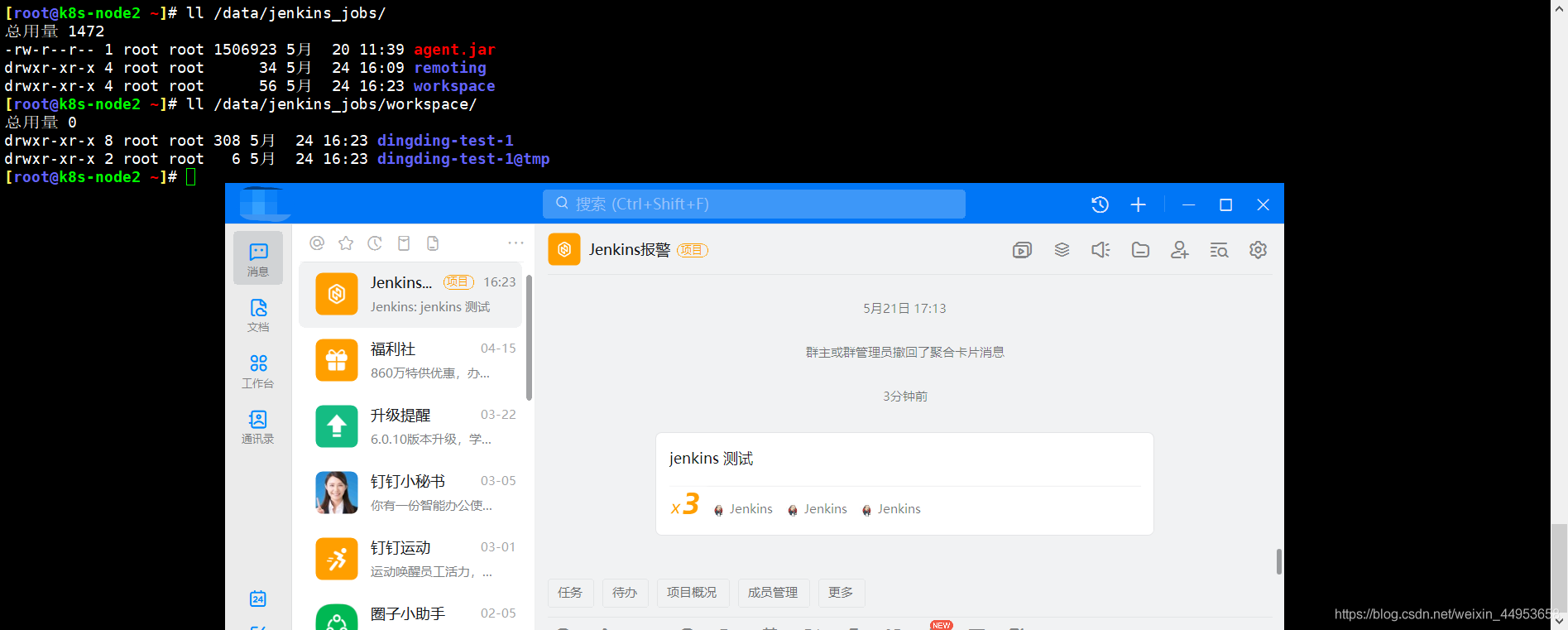Click the 项目 tag beside Jenkins报警 title
Viewport: 1568px width, 630px height.
pyautogui.click(x=693, y=250)
